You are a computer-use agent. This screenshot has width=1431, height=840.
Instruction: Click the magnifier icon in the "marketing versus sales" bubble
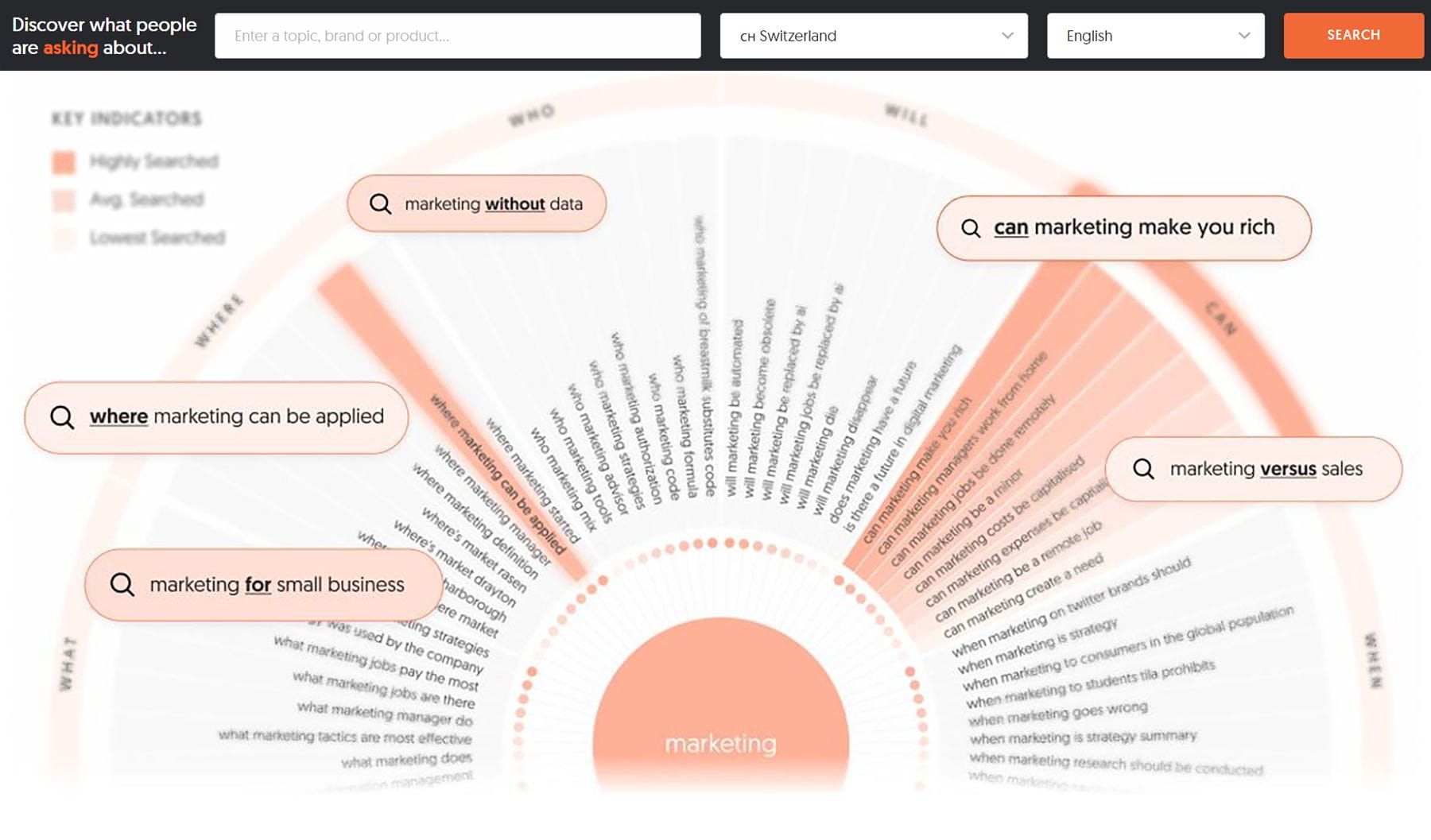click(x=1145, y=469)
